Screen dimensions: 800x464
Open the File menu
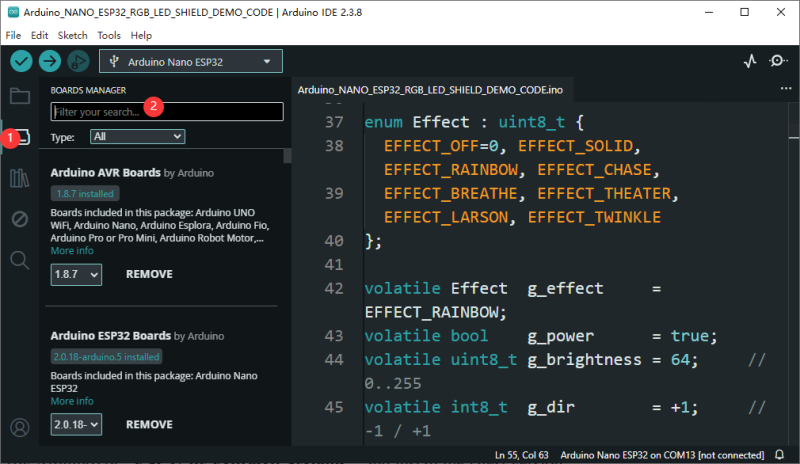point(13,35)
